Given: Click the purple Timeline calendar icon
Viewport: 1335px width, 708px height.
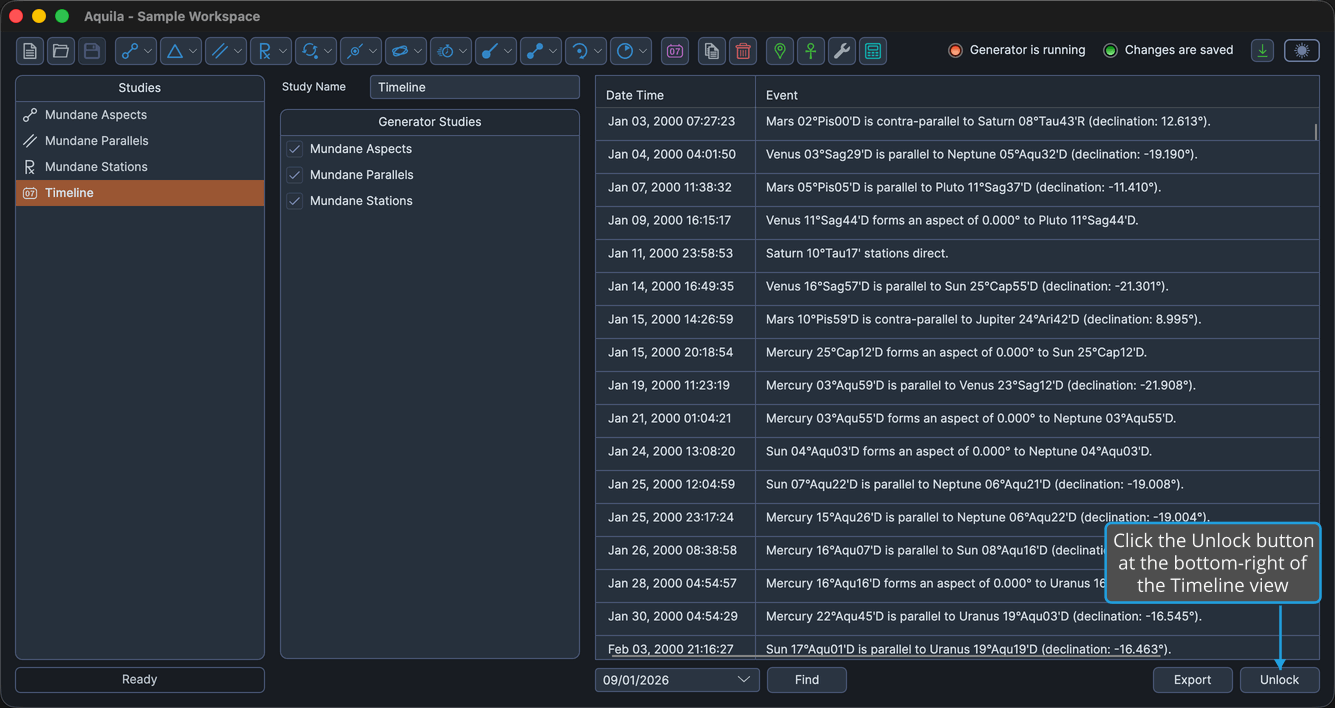Looking at the screenshot, I should click(675, 51).
